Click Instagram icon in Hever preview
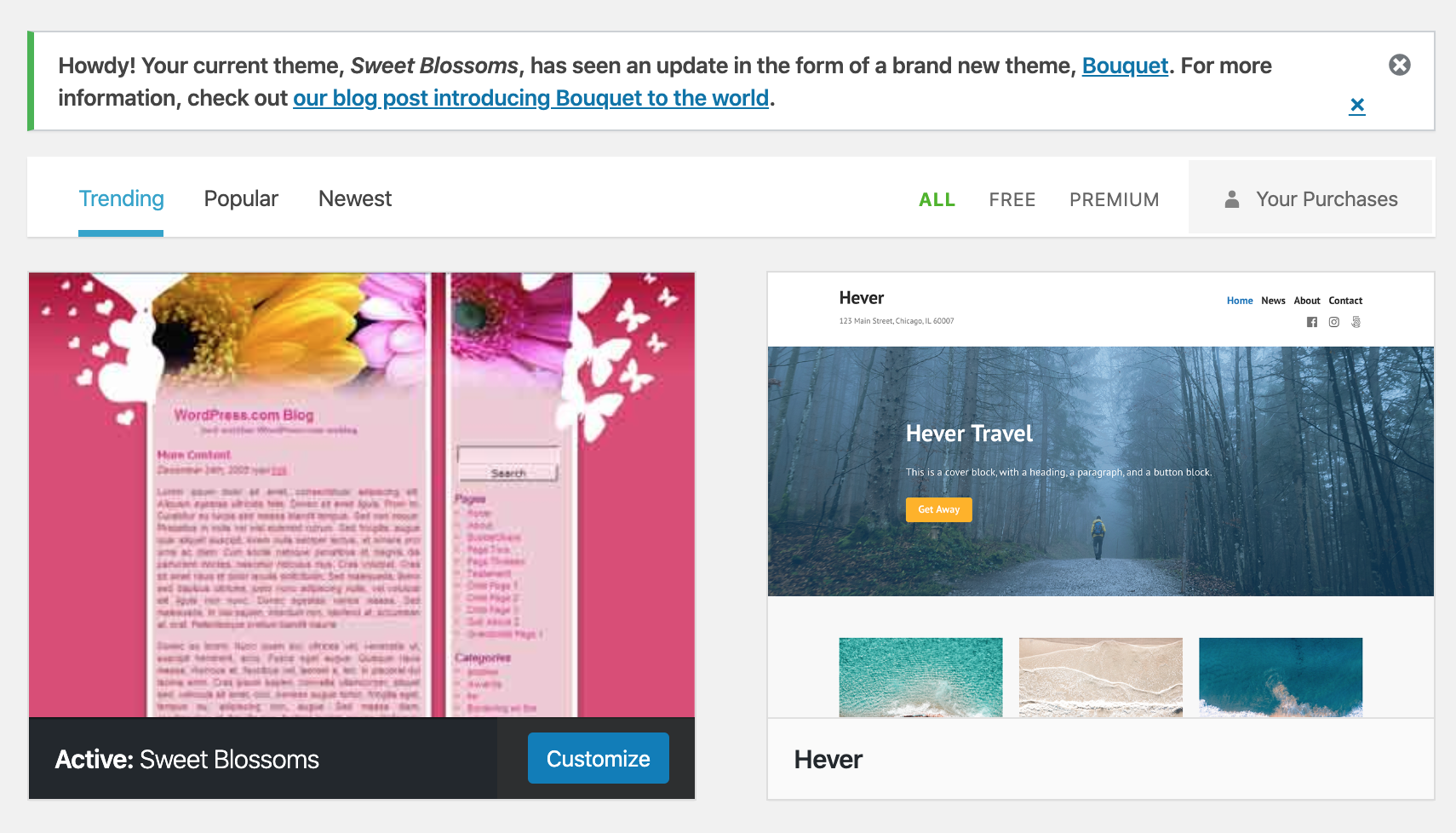Viewport: 1456px width, 833px height. (1334, 322)
